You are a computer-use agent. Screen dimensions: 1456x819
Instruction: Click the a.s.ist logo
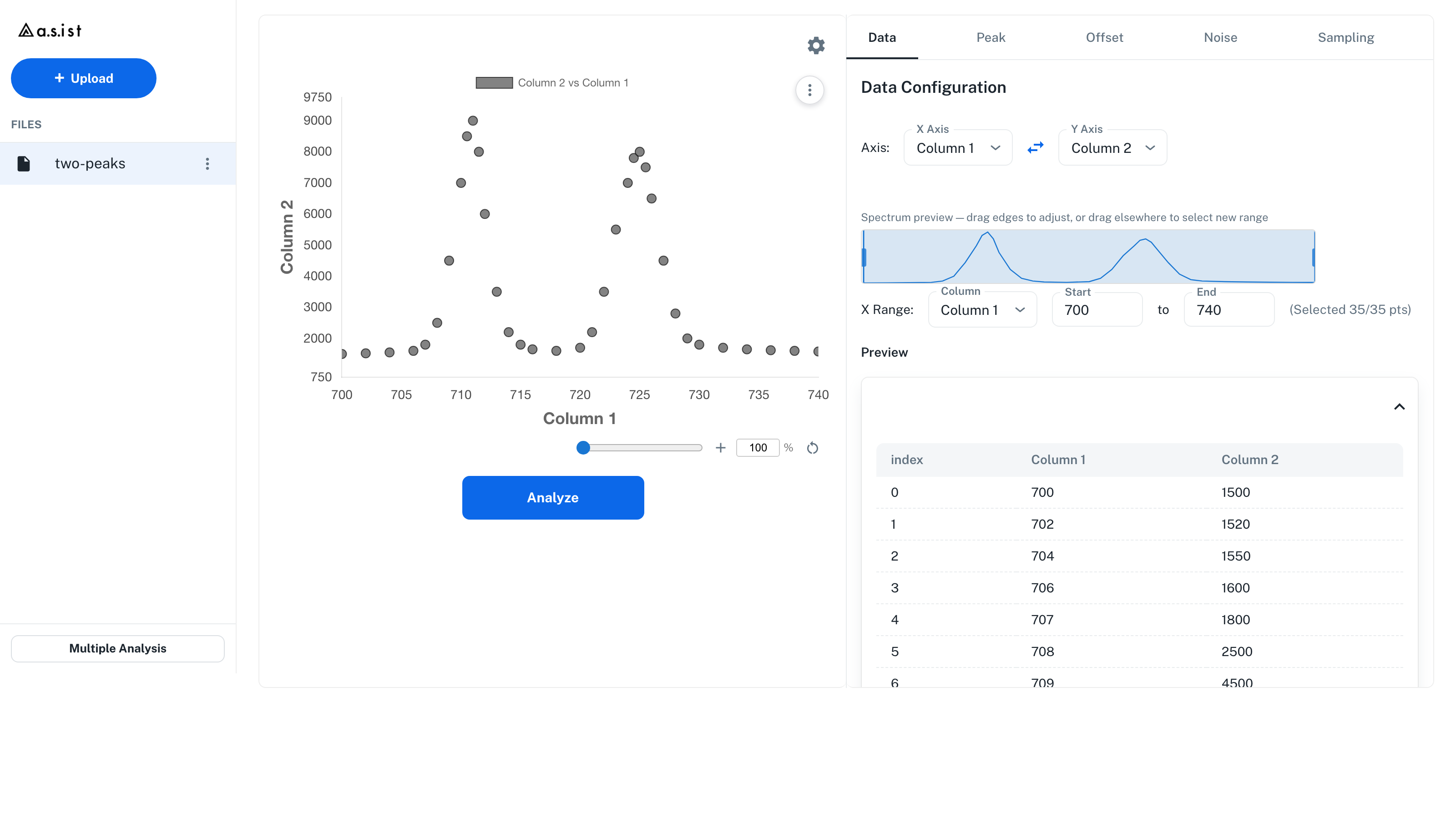point(50,30)
